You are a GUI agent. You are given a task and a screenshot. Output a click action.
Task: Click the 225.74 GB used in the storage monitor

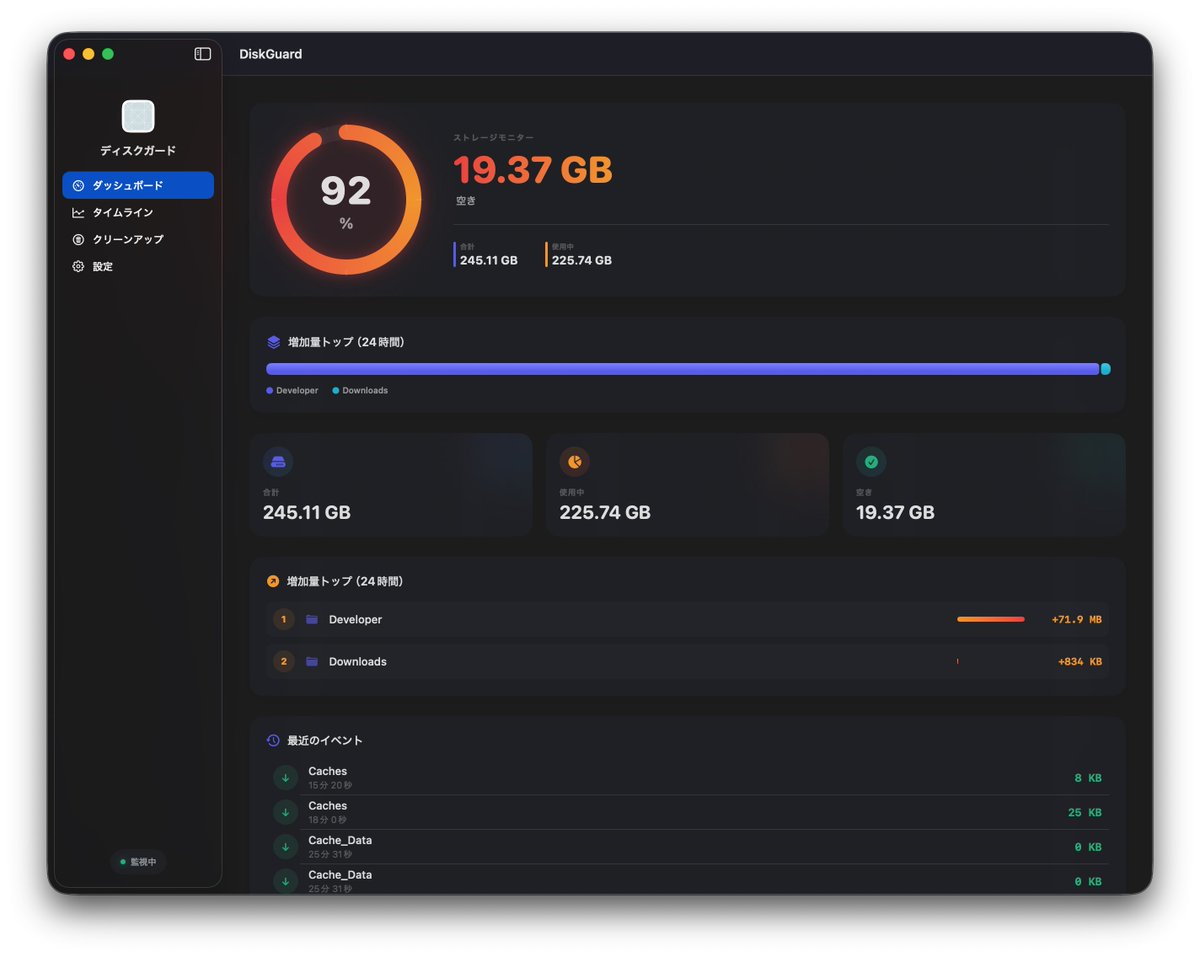click(582, 260)
